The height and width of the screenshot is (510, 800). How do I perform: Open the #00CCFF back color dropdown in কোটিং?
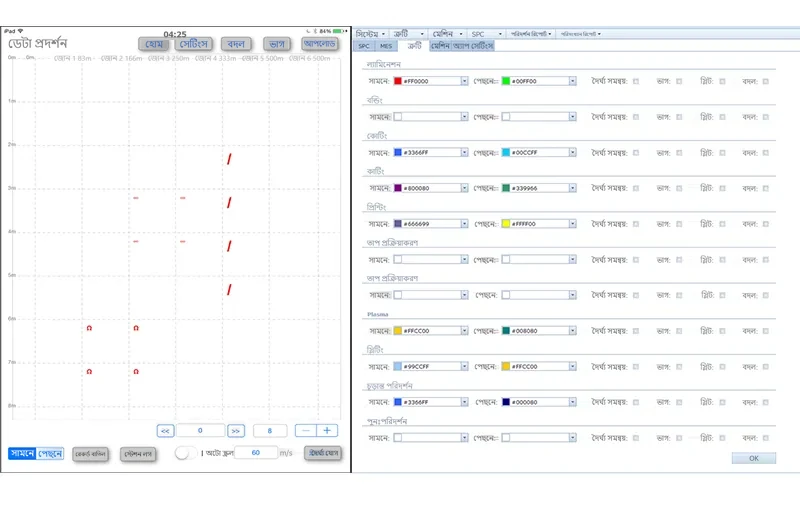pos(572,152)
